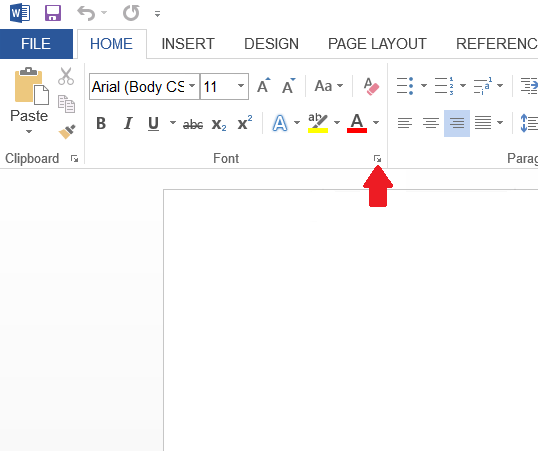Open justify options dropdown arrow
Image resolution: width=538 pixels, height=451 pixels.
tap(500, 123)
